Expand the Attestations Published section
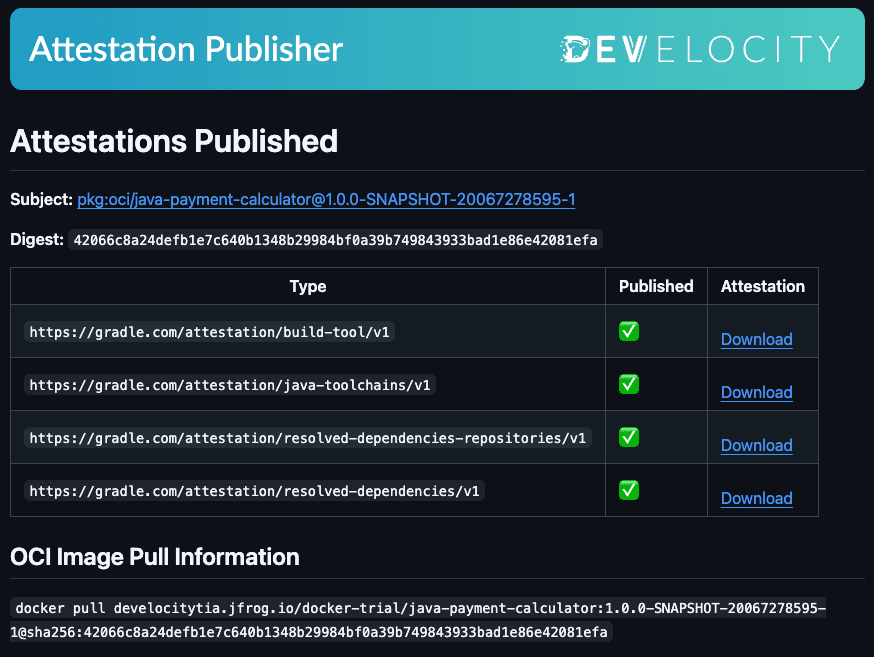The width and height of the screenshot is (874, 657). (173, 141)
